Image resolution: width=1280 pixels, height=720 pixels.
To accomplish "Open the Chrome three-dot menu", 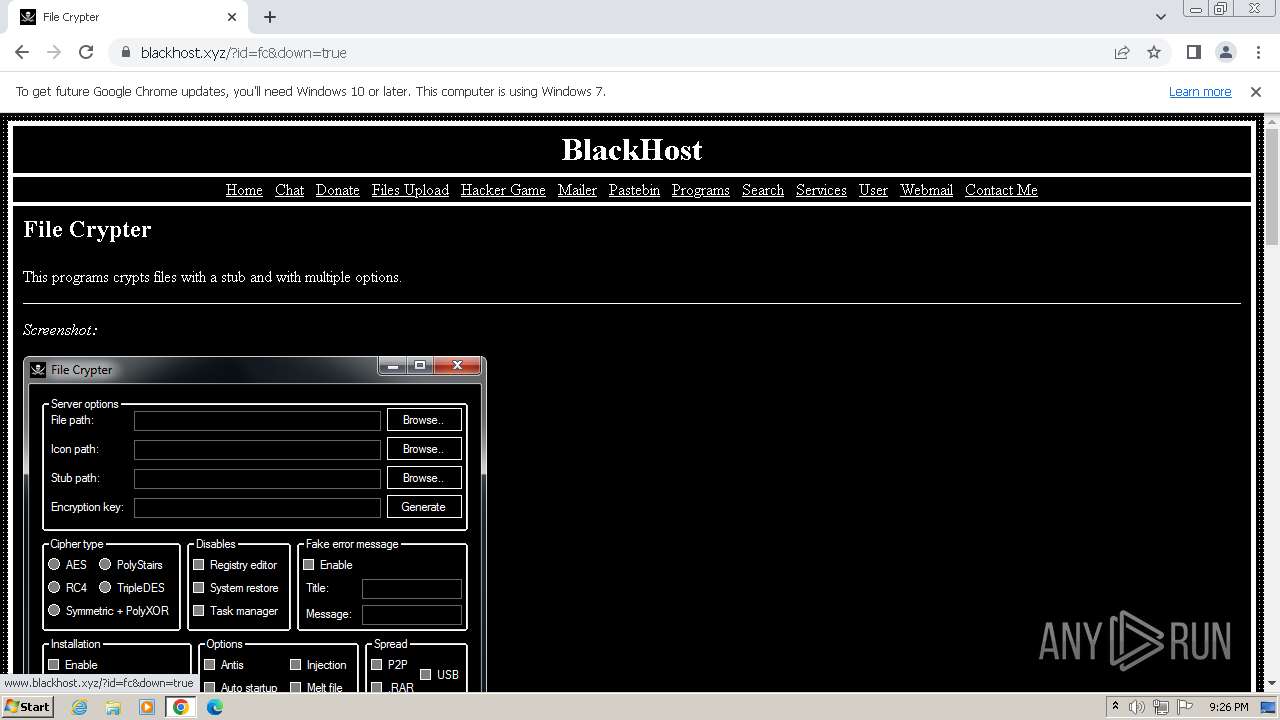I will 1257,52.
